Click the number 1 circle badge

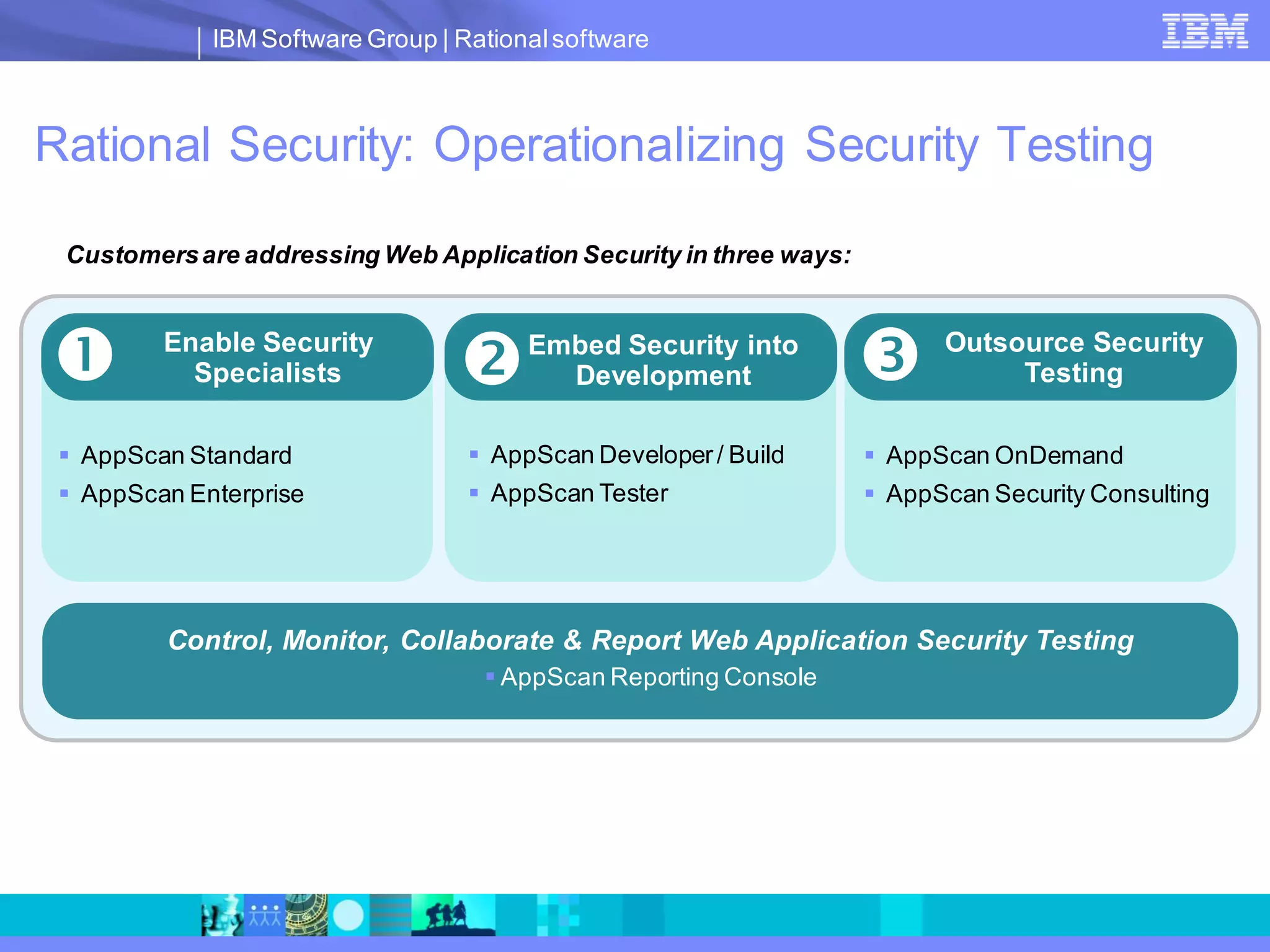click(x=85, y=354)
